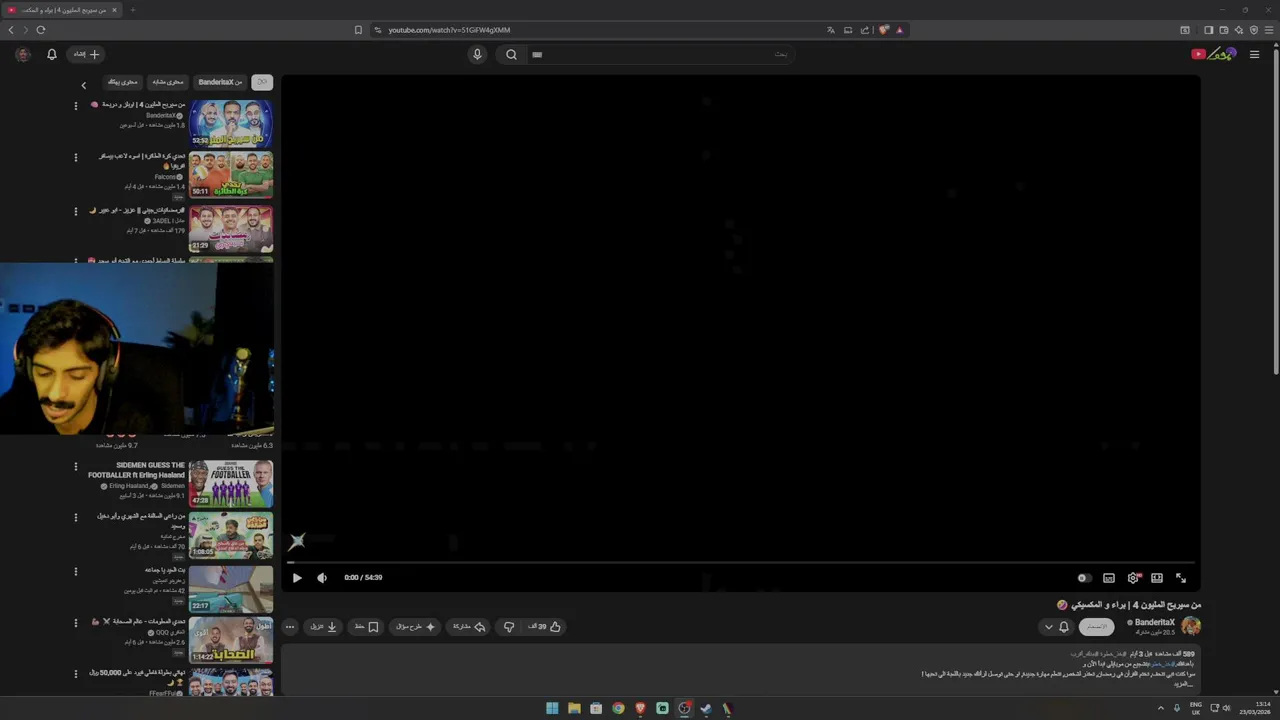Open the YouTube guide hamburger menu

pyautogui.click(x=1254, y=54)
